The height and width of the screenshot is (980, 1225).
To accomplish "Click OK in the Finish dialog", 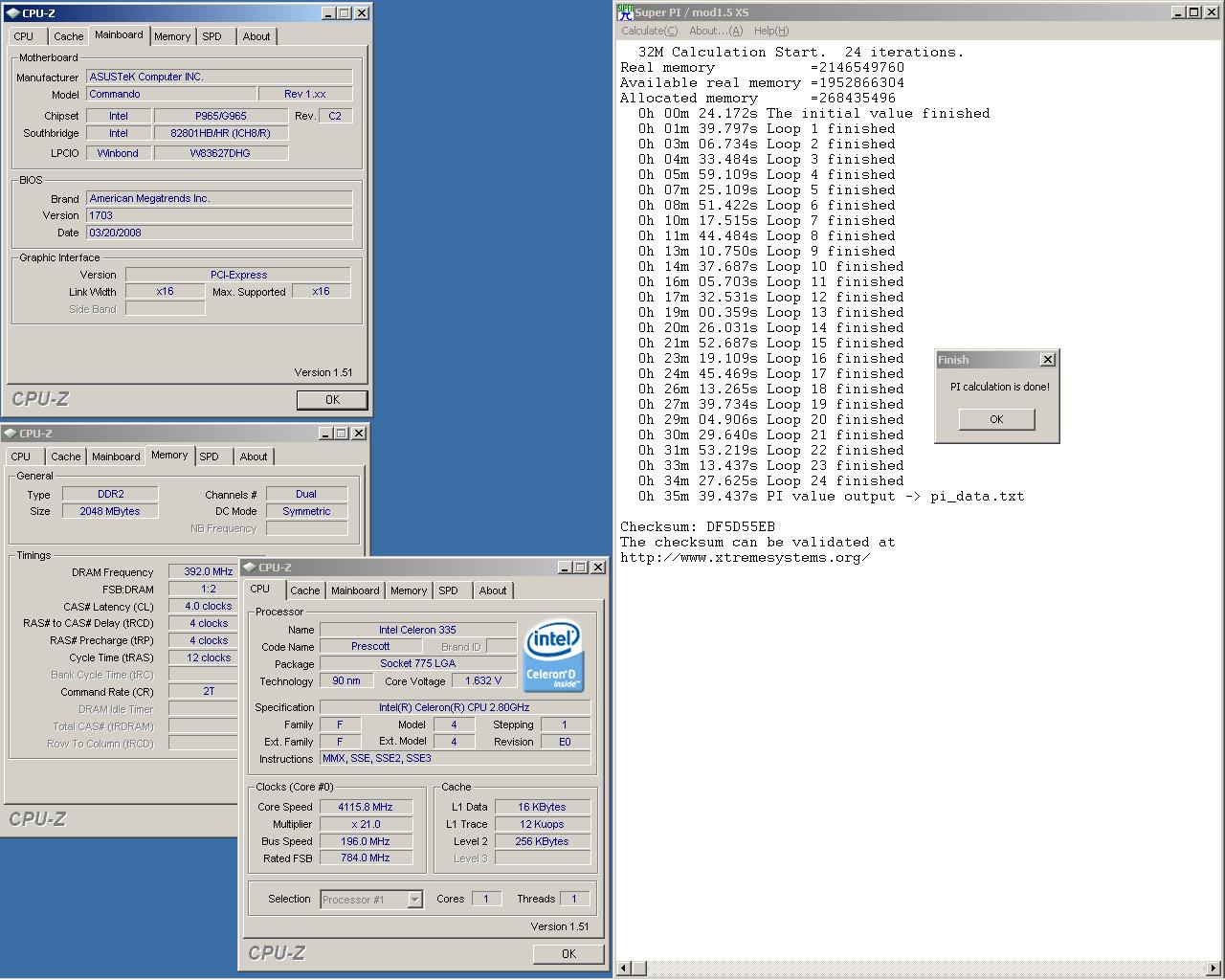I will (x=996, y=419).
